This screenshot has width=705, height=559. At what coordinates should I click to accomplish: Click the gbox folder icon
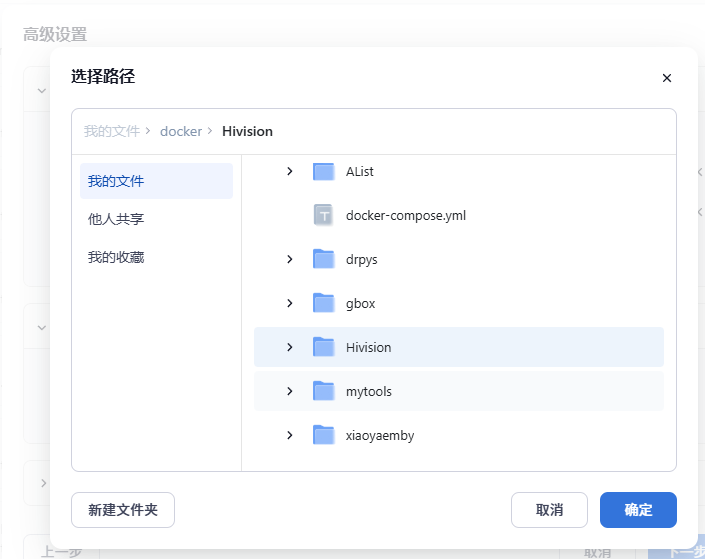tap(323, 303)
